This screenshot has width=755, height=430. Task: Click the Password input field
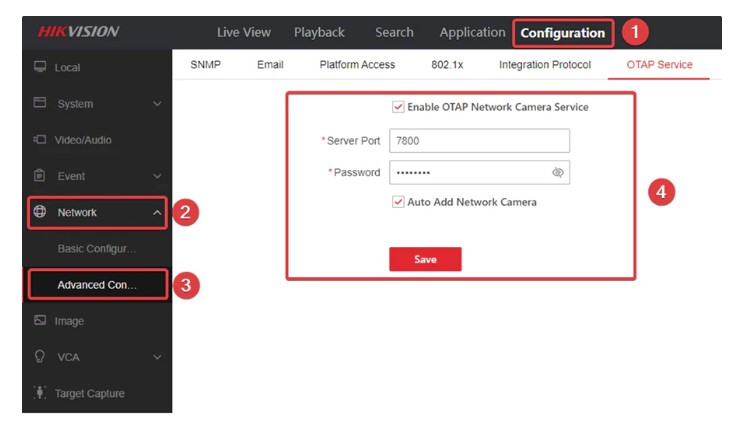(x=480, y=172)
